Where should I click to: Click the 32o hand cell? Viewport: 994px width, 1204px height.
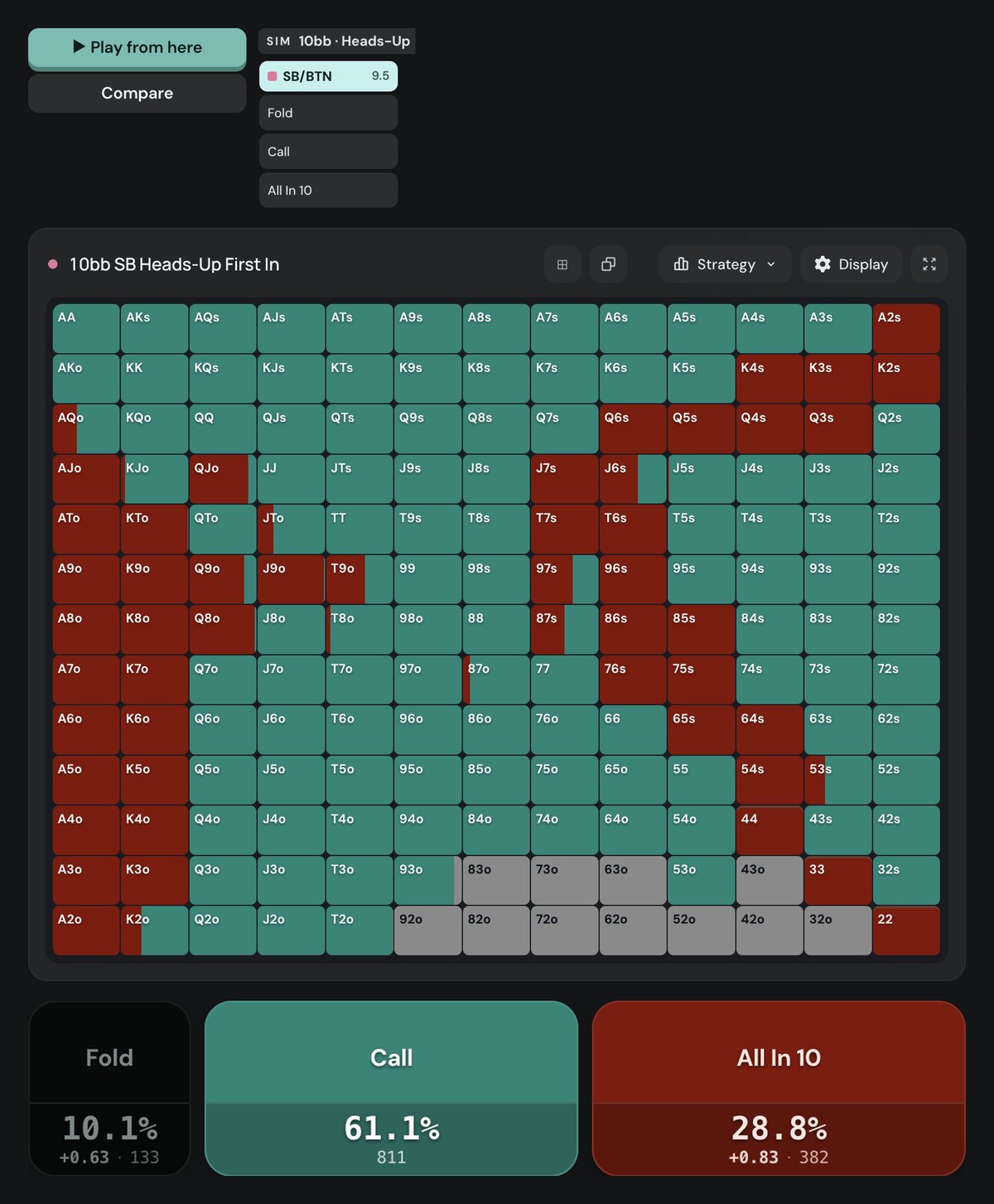837,930
